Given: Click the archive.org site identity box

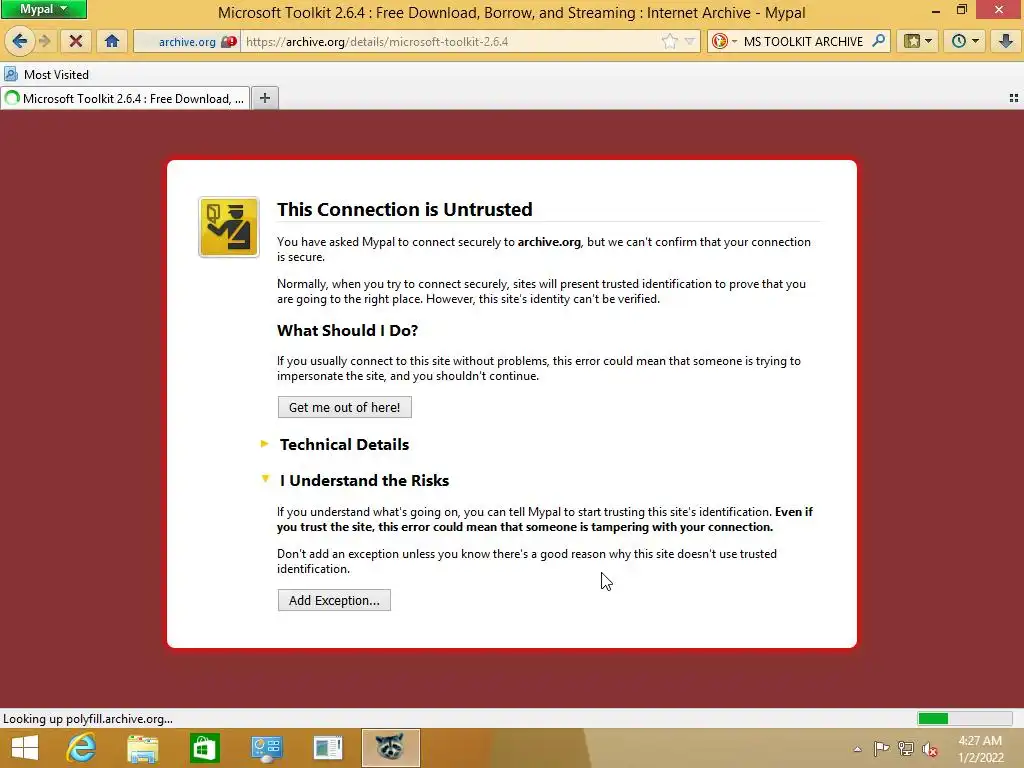Looking at the screenshot, I should click(187, 42).
